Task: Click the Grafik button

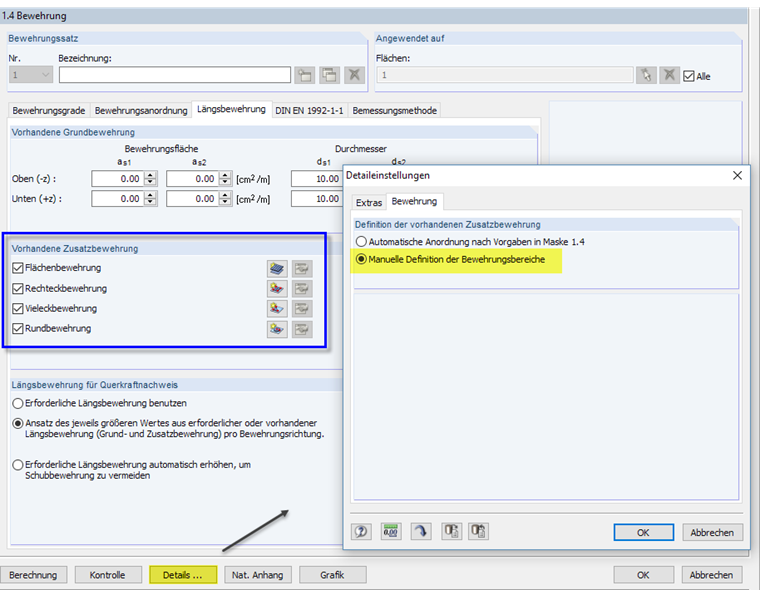Action: [x=332, y=575]
